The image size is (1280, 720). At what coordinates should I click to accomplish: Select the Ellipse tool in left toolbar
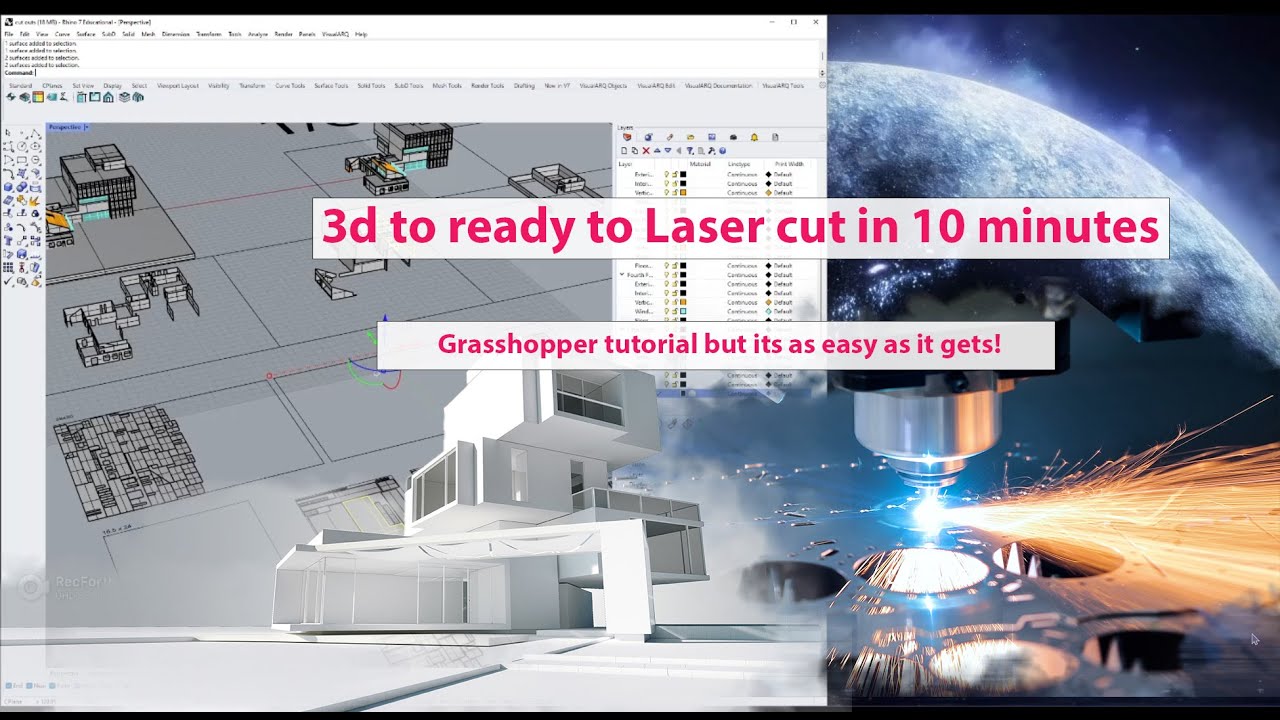35,146
